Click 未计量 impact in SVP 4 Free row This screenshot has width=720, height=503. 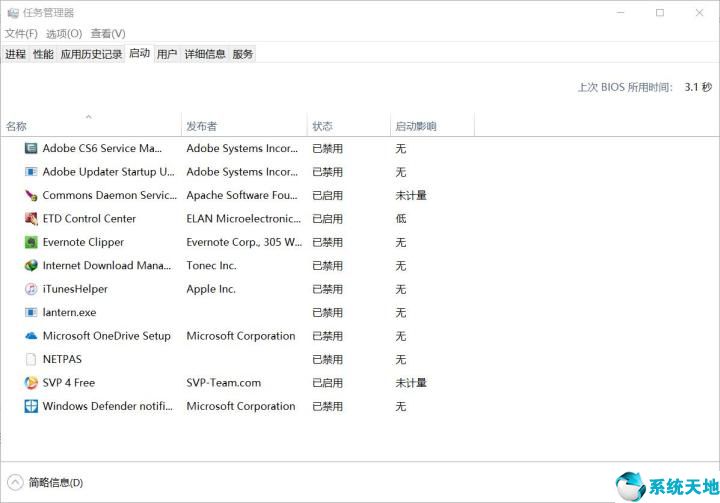411,383
